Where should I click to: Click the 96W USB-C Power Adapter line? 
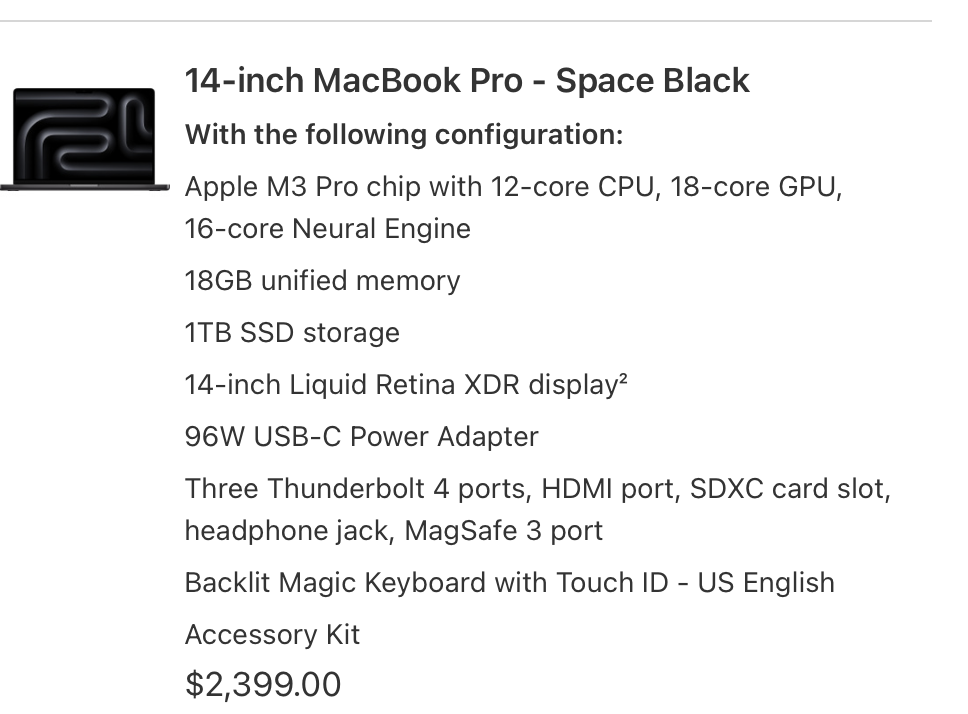click(x=362, y=437)
